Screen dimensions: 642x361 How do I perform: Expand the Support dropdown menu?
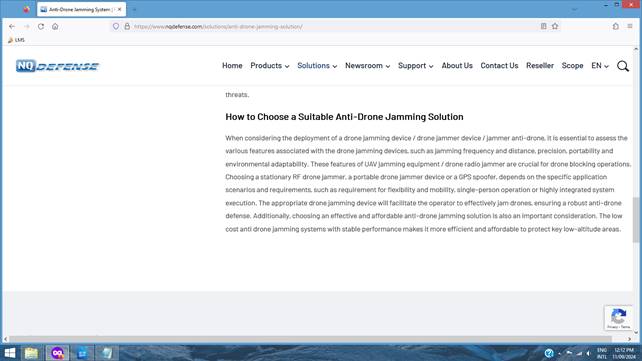[x=416, y=65]
